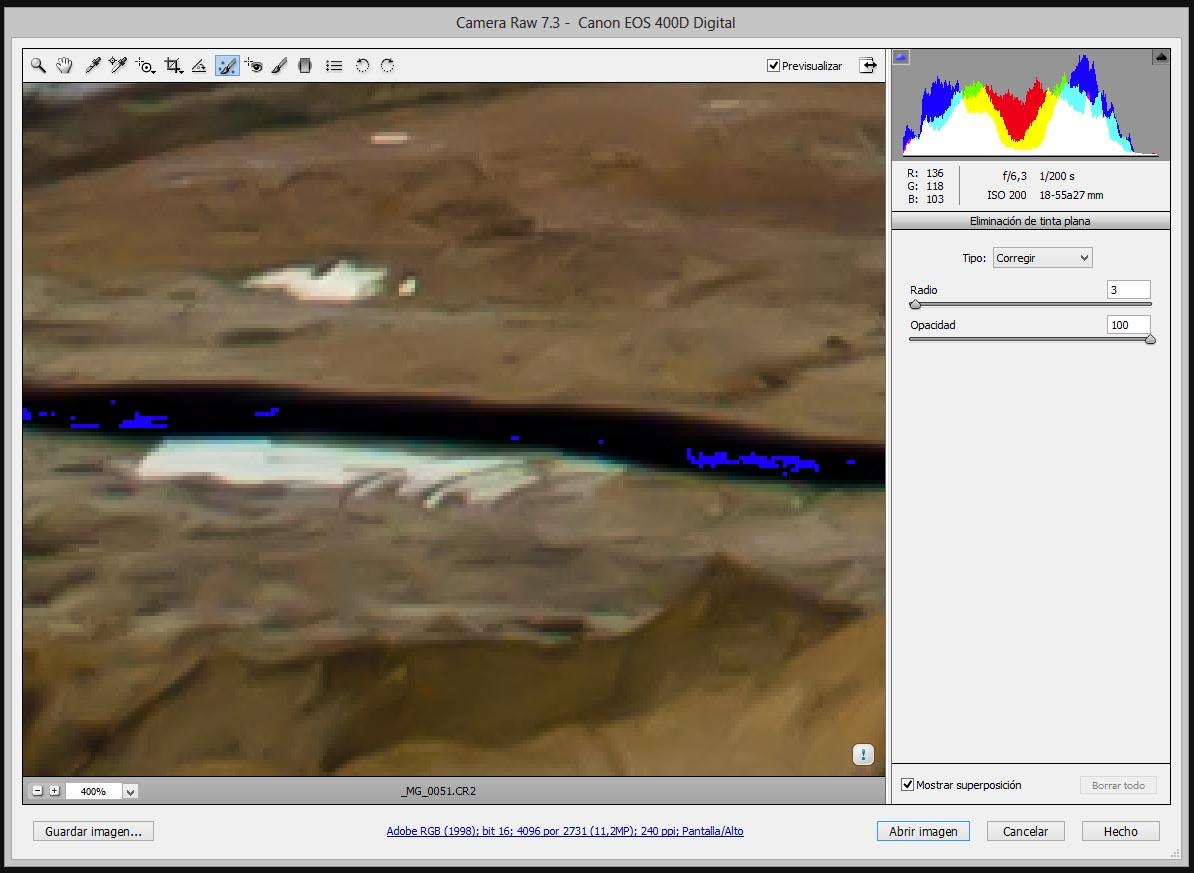The height and width of the screenshot is (873, 1194).
Task: Click the Radio value field
Action: click(1129, 289)
